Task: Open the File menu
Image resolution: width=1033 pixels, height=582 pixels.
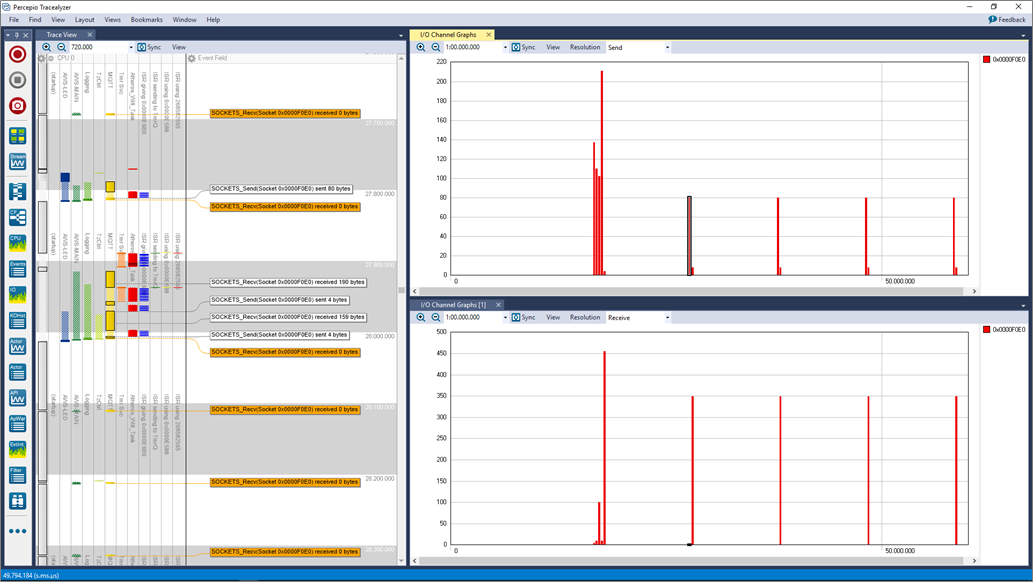Action: pos(14,20)
